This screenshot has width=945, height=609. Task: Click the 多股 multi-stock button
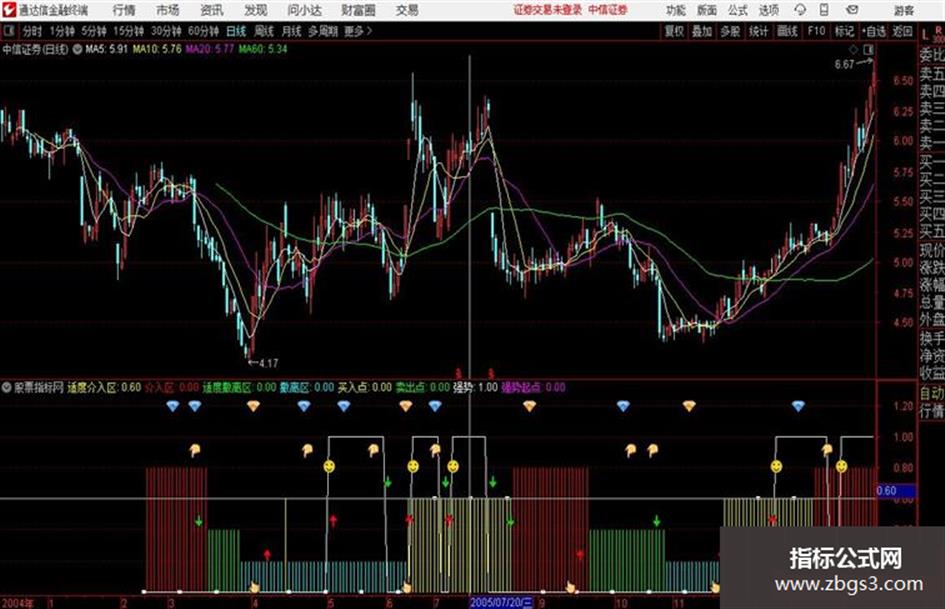730,31
